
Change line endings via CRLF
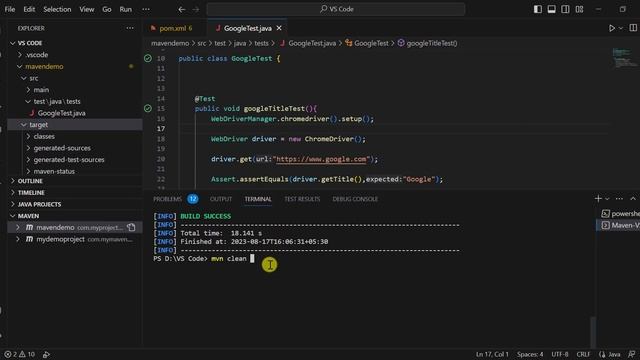click(583, 354)
